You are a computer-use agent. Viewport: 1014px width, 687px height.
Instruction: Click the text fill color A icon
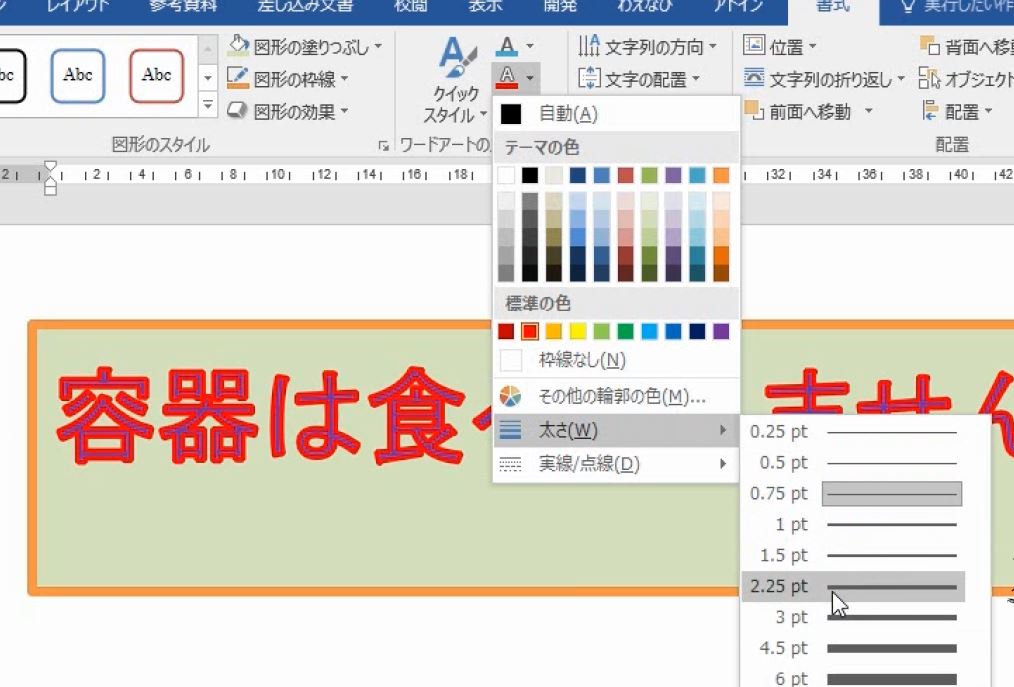tap(508, 46)
